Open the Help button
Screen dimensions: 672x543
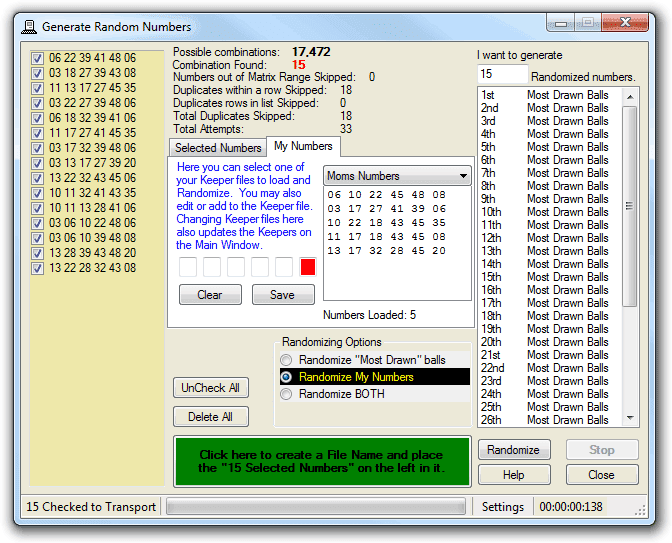pyautogui.click(x=514, y=475)
